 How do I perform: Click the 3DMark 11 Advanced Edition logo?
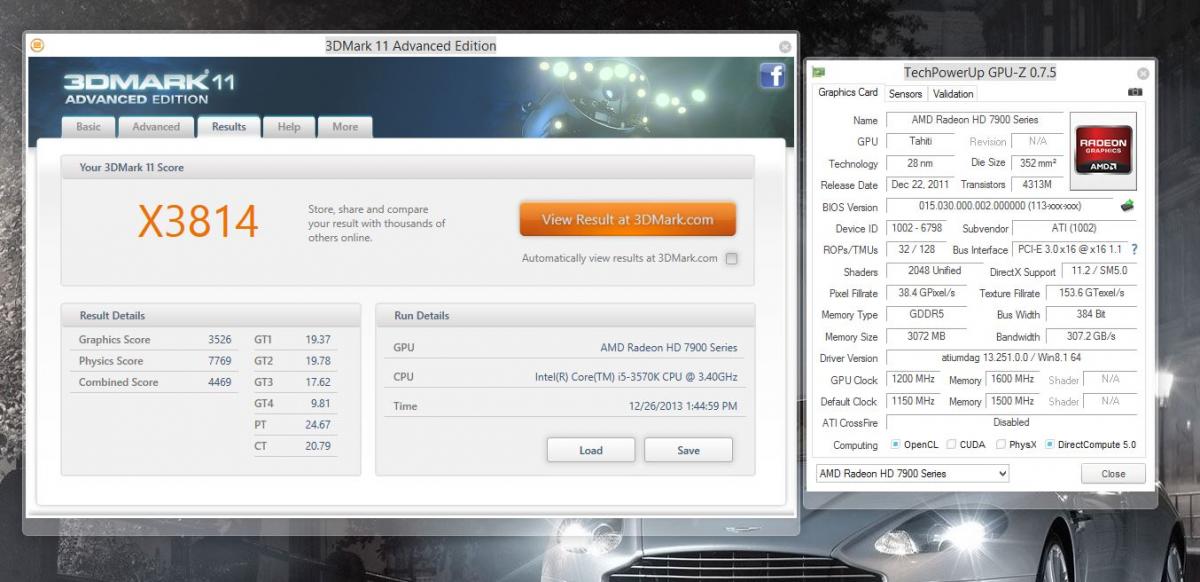[149, 87]
